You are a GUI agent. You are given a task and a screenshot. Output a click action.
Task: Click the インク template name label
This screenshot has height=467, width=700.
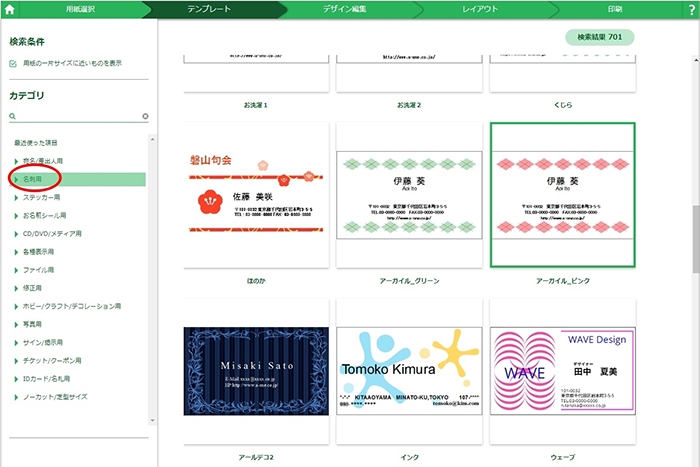pyautogui.click(x=409, y=457)
